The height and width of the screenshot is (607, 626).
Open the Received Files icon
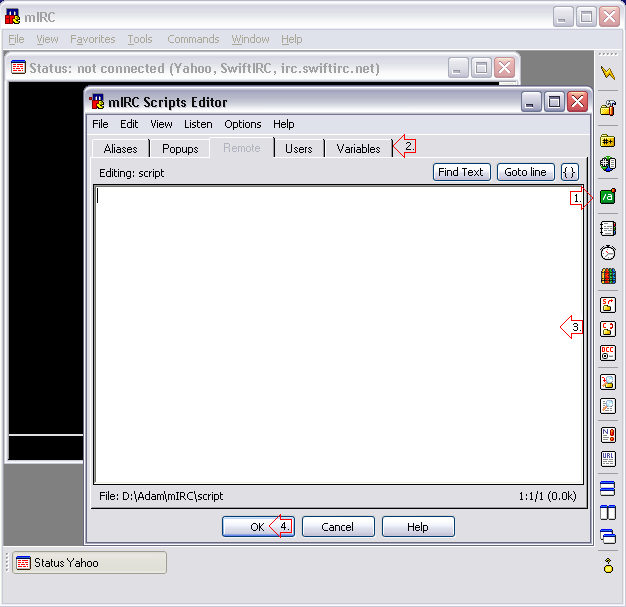(x=608, y=382)
